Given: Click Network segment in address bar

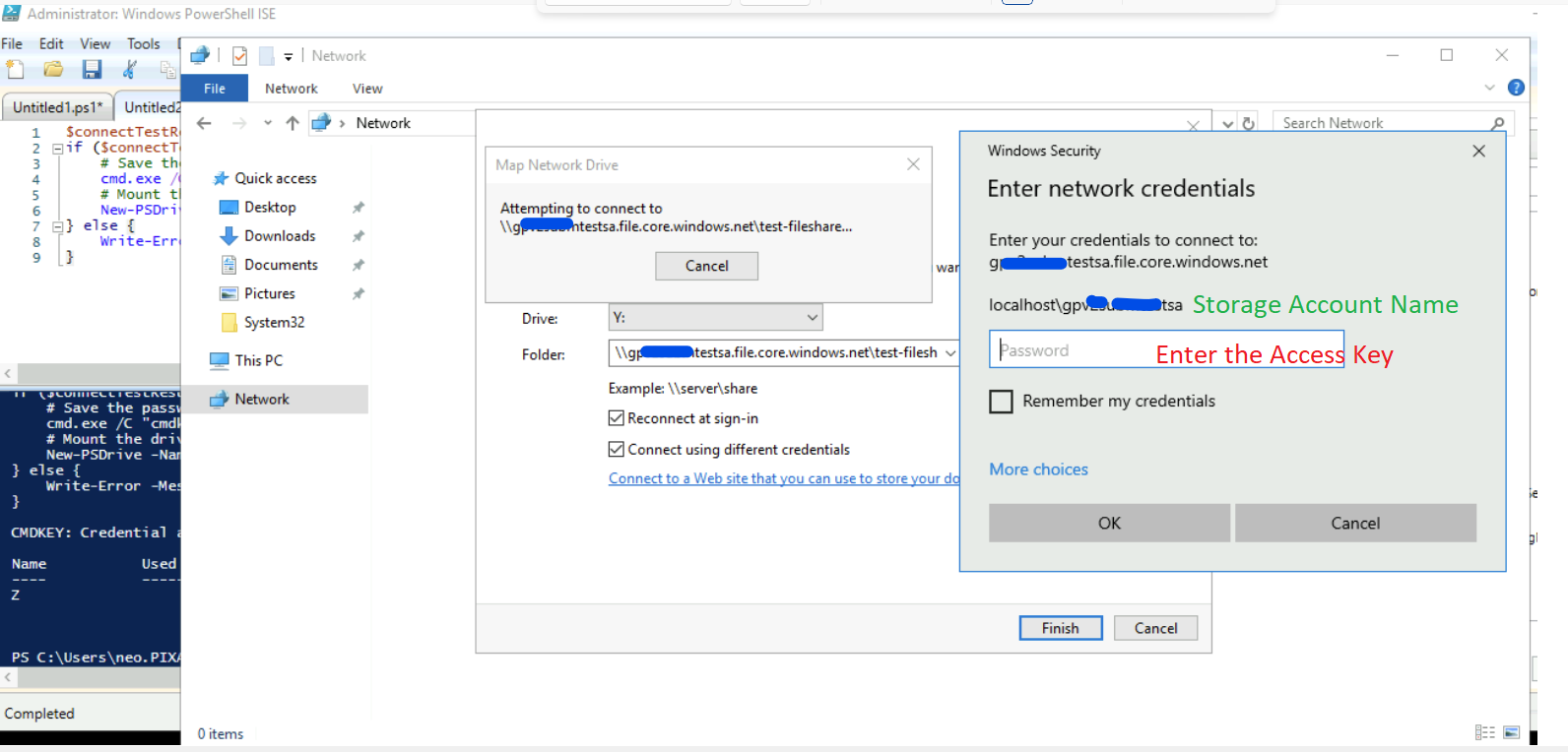Looking at the screenshot, I should [383, 123].
